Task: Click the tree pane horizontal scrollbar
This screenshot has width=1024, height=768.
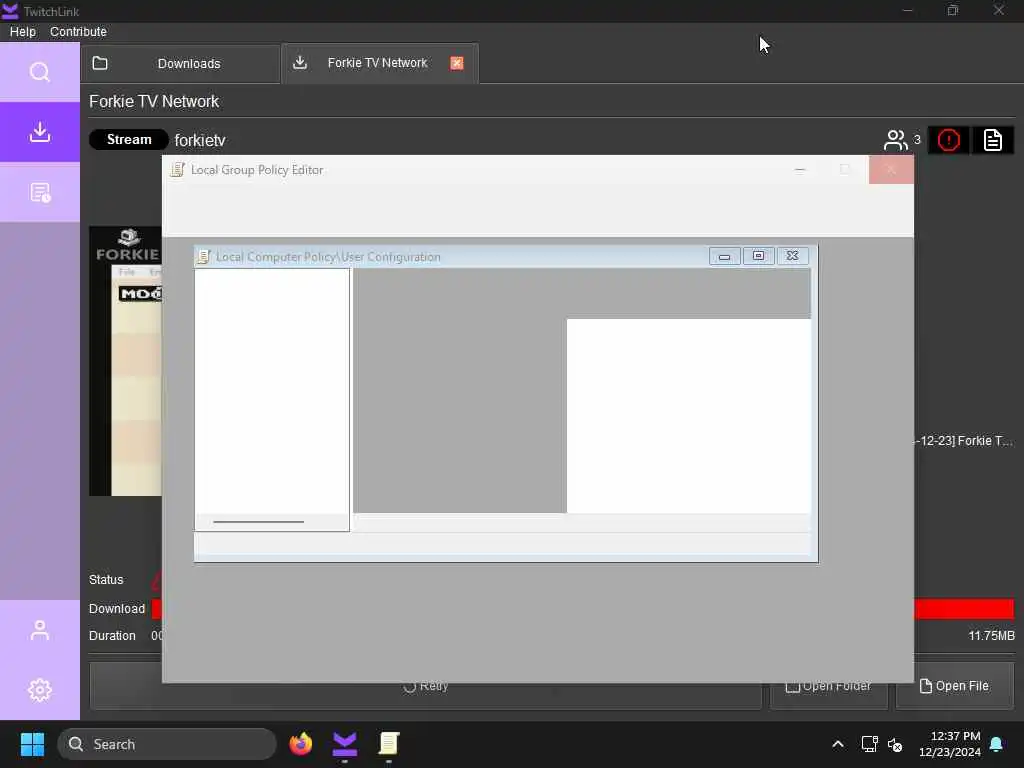Action: point(259,522)
